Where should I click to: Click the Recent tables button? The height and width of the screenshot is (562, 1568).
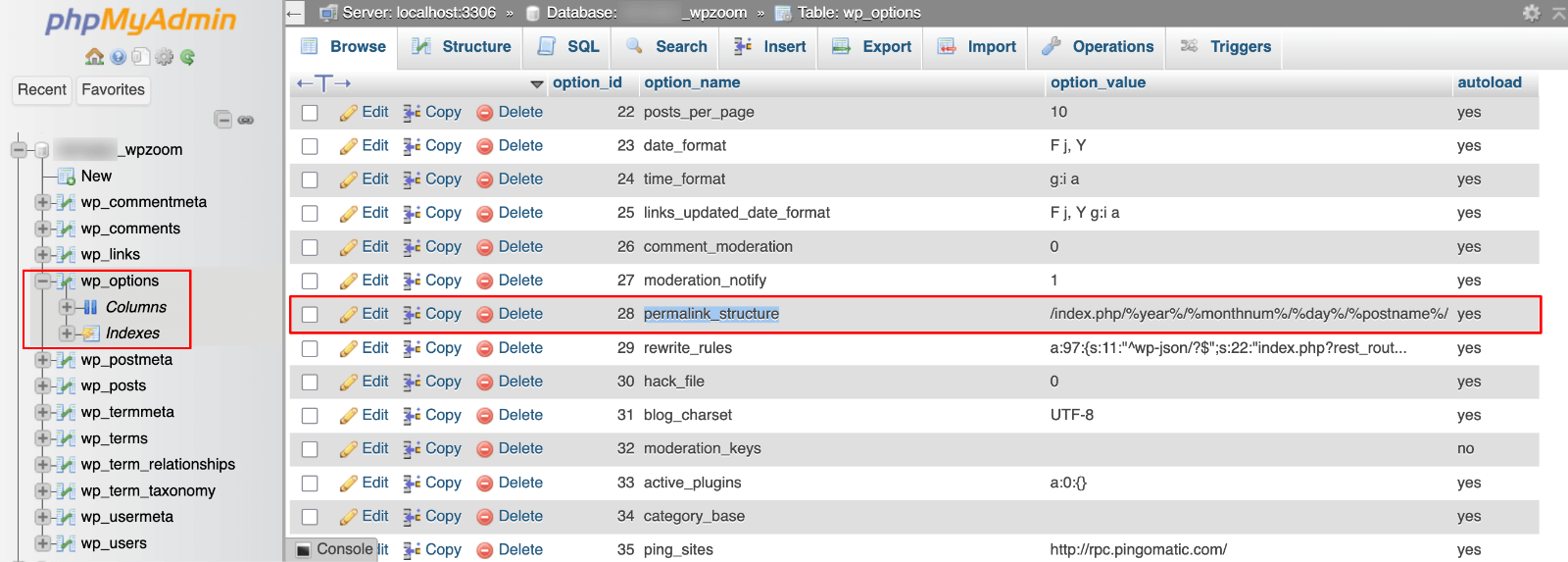(42, 89)
